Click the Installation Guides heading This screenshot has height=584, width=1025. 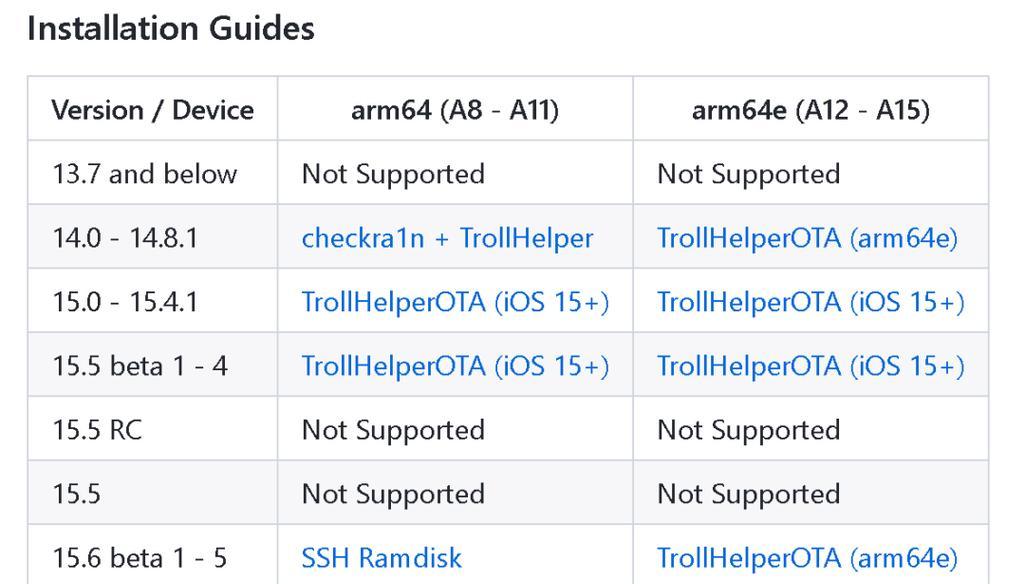point(171,29)
